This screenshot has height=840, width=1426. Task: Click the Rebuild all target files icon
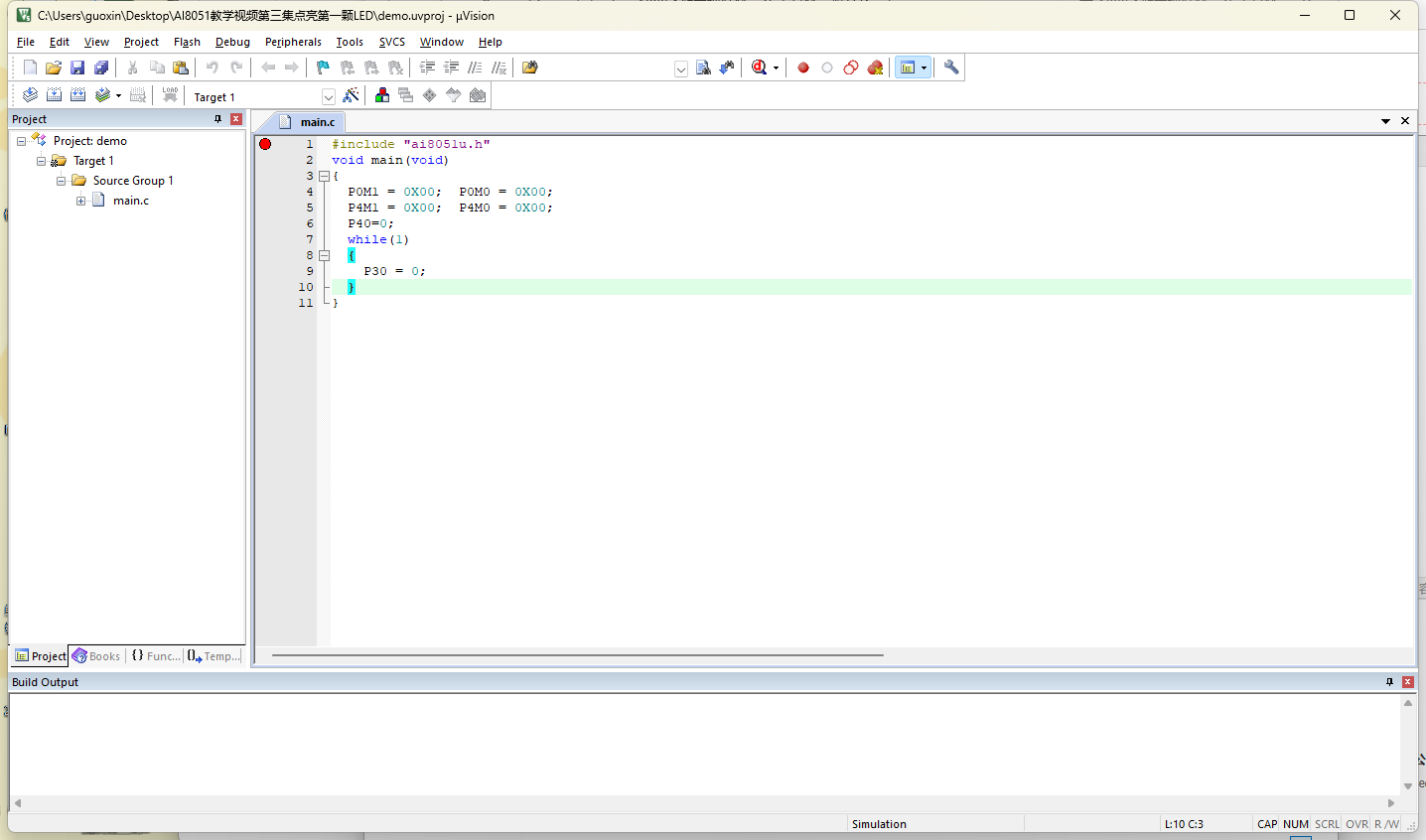77,95
